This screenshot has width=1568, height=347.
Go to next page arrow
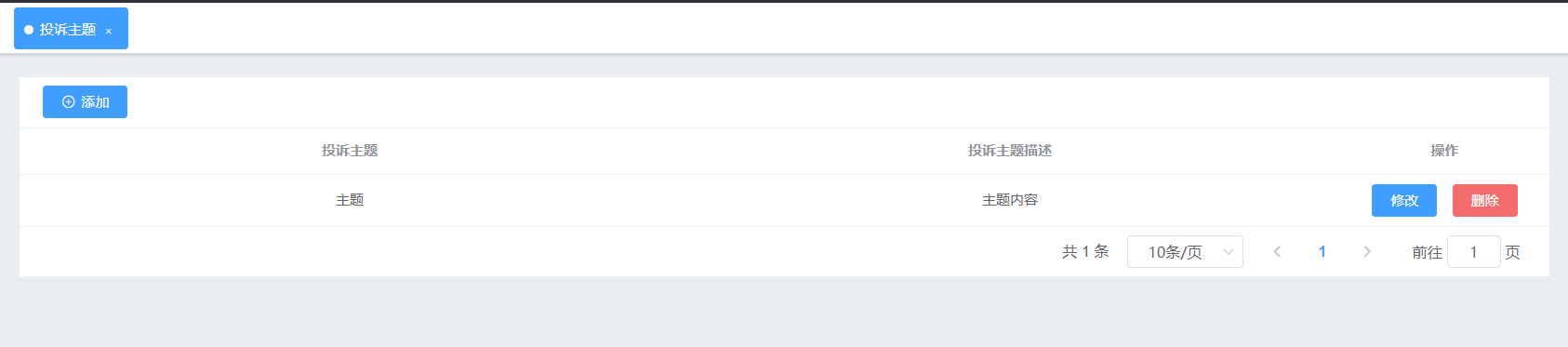(x=1367, y=252)
